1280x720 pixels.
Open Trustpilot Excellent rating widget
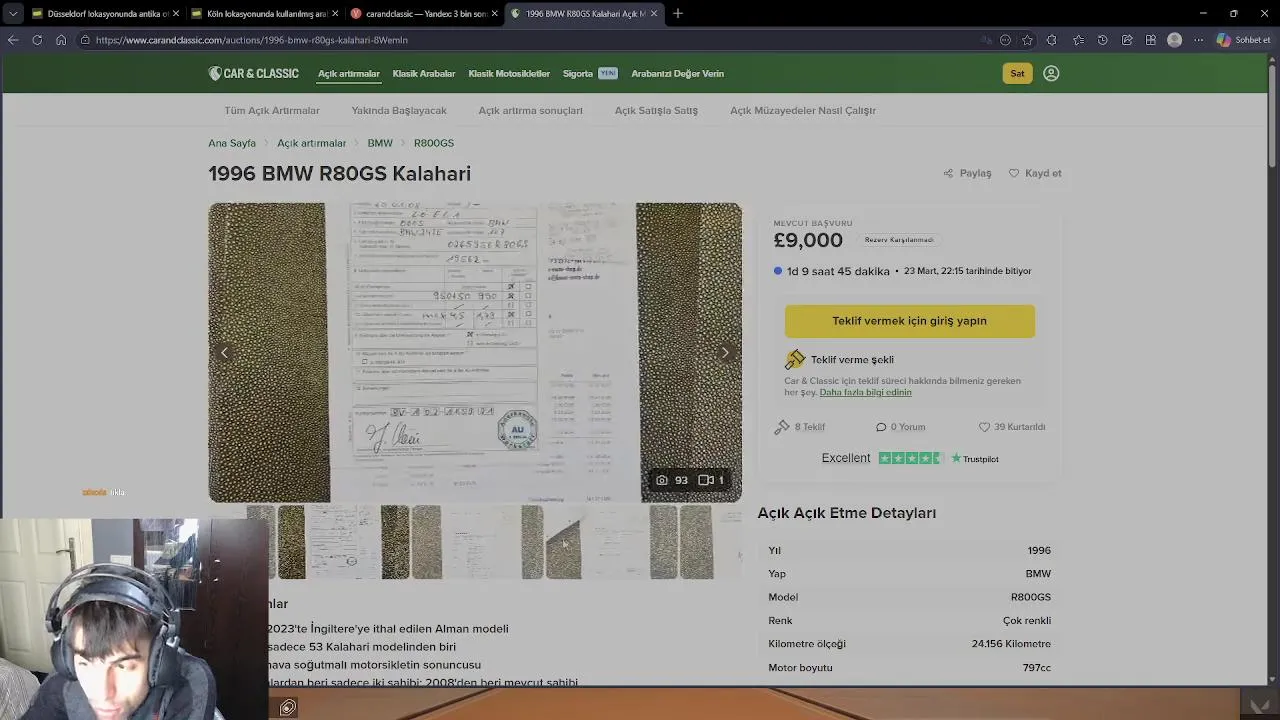tap(910, 458)
